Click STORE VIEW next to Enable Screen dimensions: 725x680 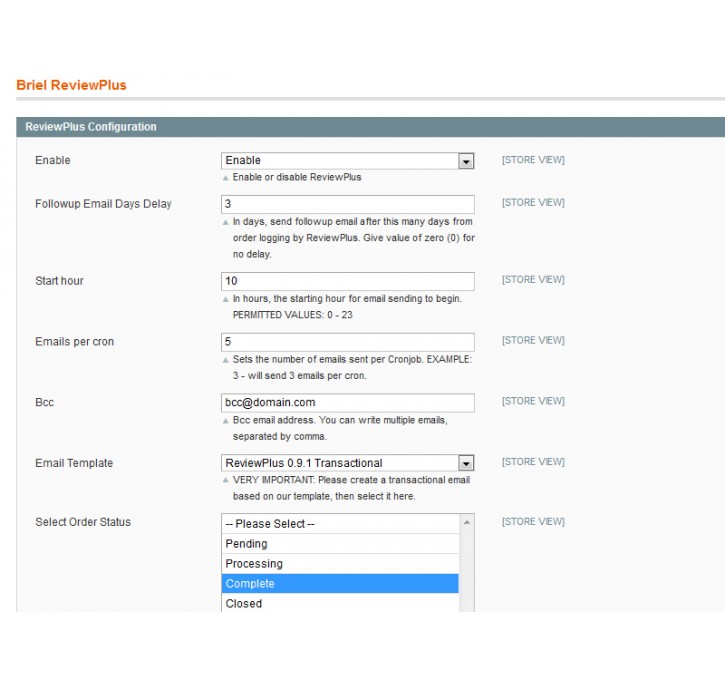click(533, 160)
